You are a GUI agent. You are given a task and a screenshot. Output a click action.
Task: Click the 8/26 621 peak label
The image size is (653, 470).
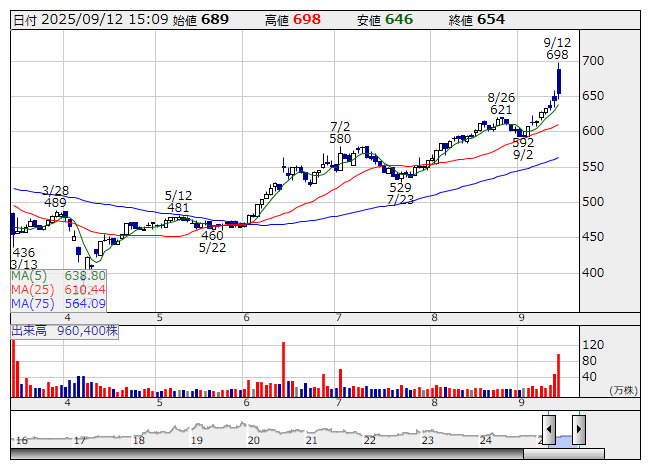501,104
